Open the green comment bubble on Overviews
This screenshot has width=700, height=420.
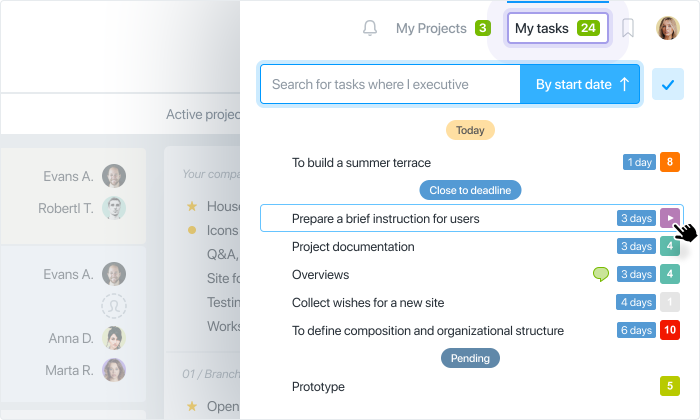click(x=600, y=274)
